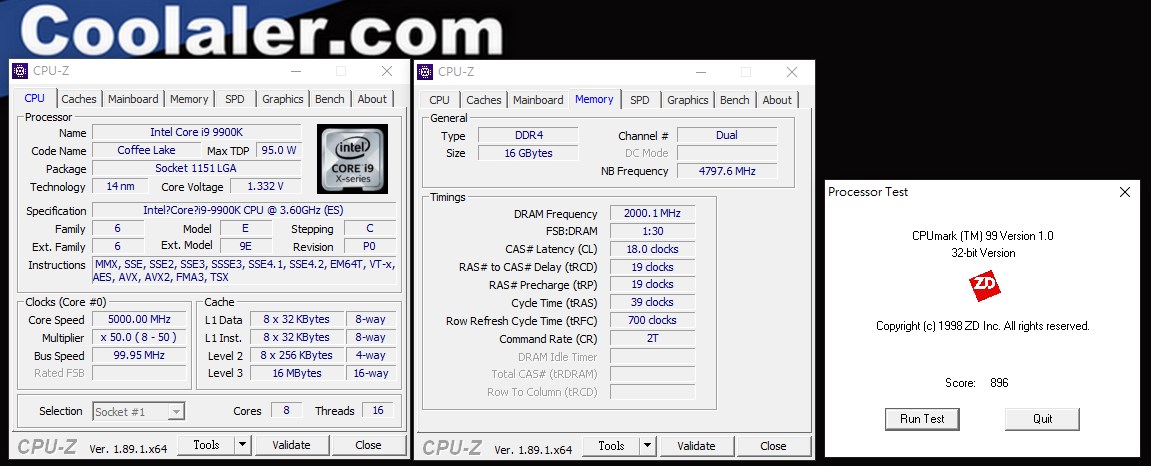Open Graphics tab in right CPU-Z window
Viewport: 1151px width, 466px height.
(688, 100)
